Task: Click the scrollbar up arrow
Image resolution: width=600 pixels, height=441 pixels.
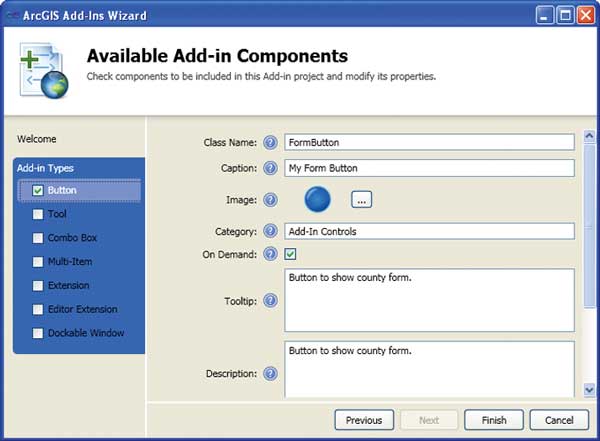Action: 589,136
